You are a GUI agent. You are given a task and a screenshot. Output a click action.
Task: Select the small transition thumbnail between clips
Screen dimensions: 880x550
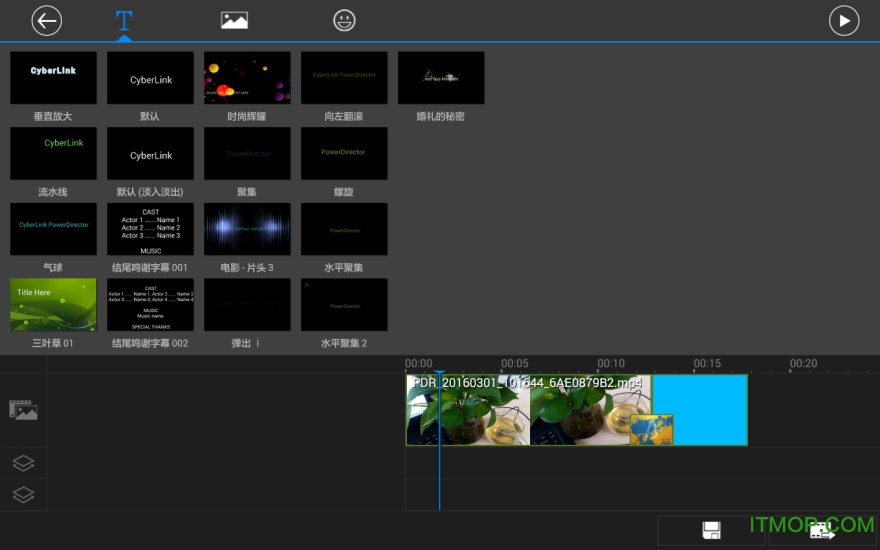(651, 430)
